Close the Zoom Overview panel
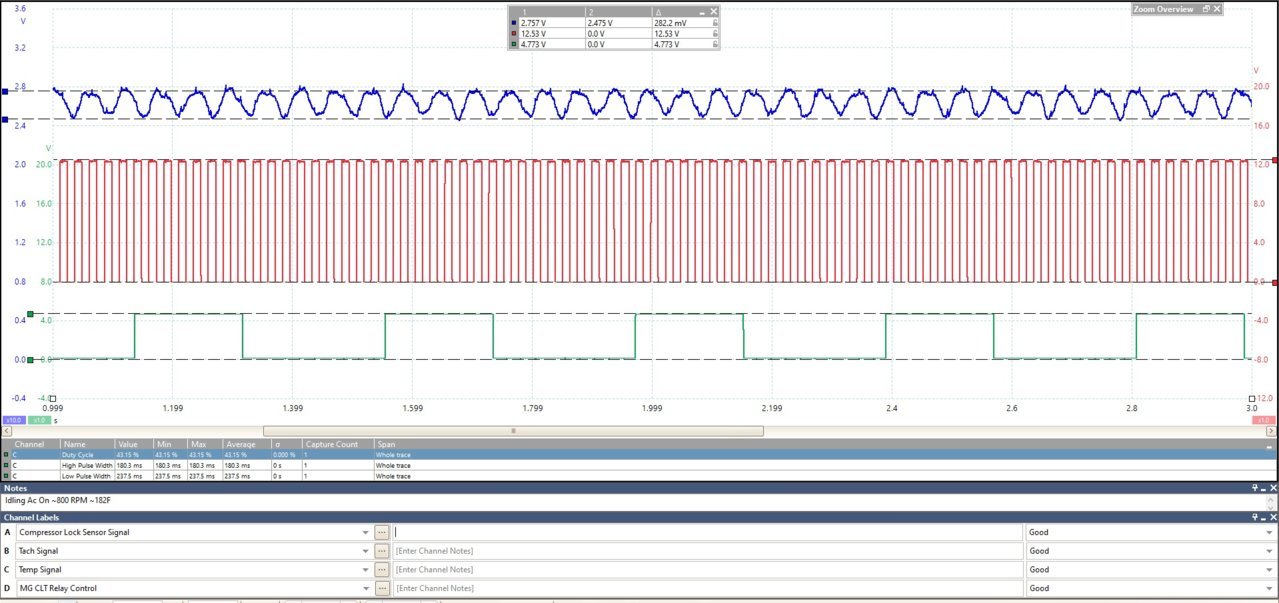This screenshot has width=1279, height=603. click(x=1217, y=9)
